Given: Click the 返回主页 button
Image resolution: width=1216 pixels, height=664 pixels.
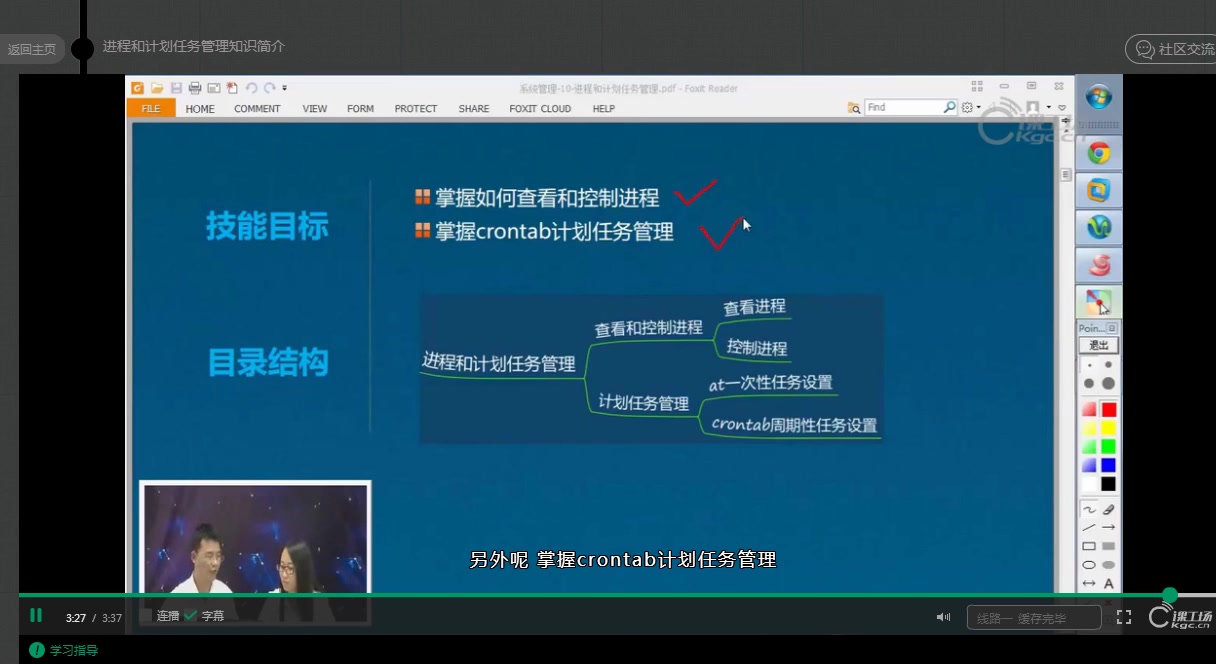Looking at the screenshot, I should (32, 48).
